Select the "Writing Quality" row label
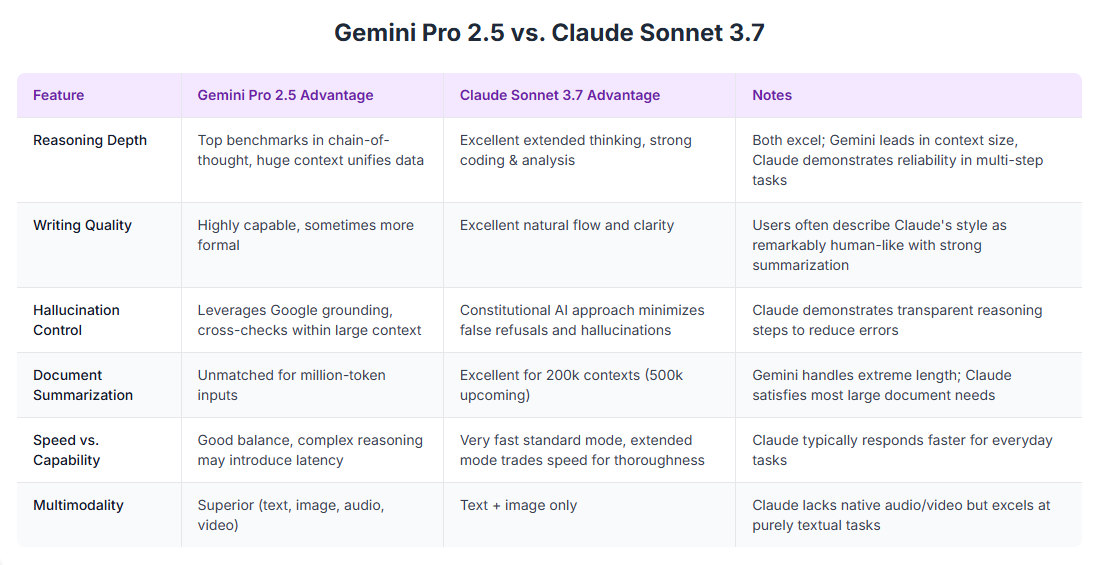Viewport: 1100px width, 565px height. click(x=82, y=225)
